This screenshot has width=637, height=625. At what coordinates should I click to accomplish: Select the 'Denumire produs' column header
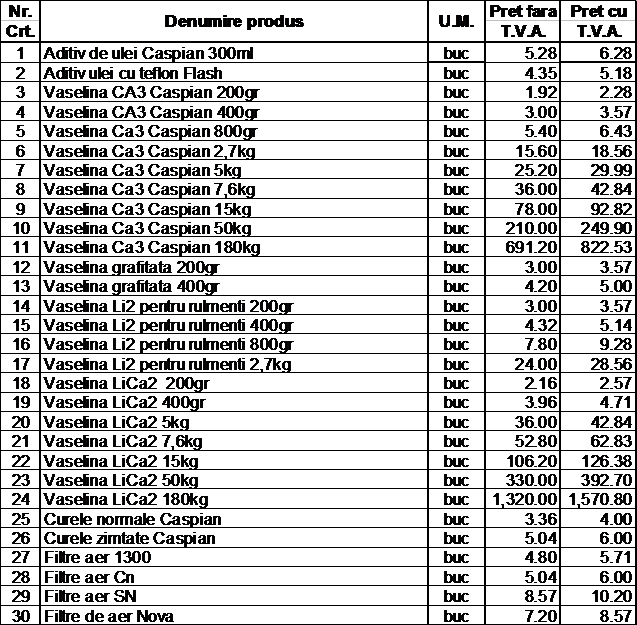point(234,21)
